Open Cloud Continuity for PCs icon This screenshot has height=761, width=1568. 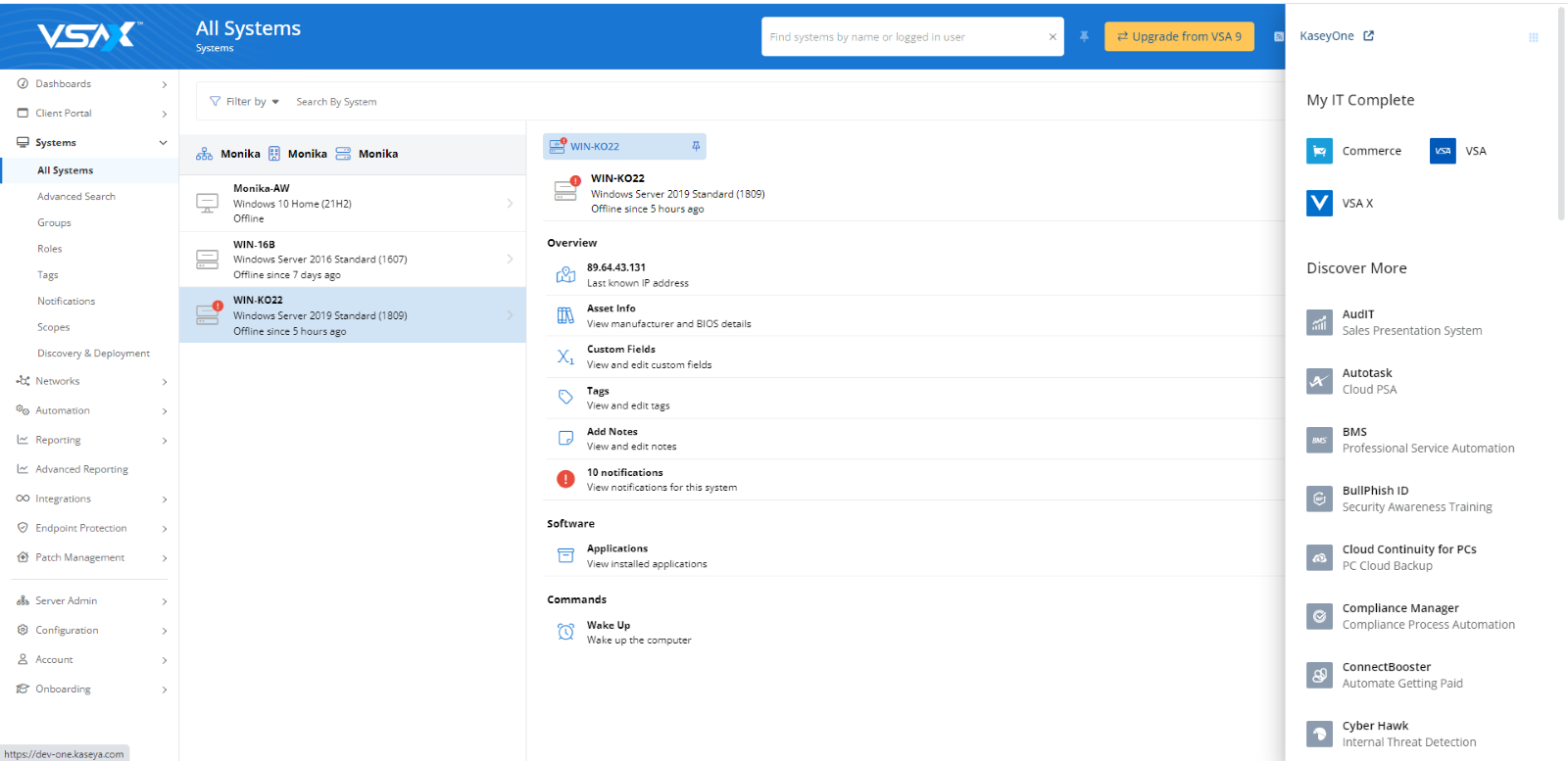pyautogui.click(x=1319, y=557)
